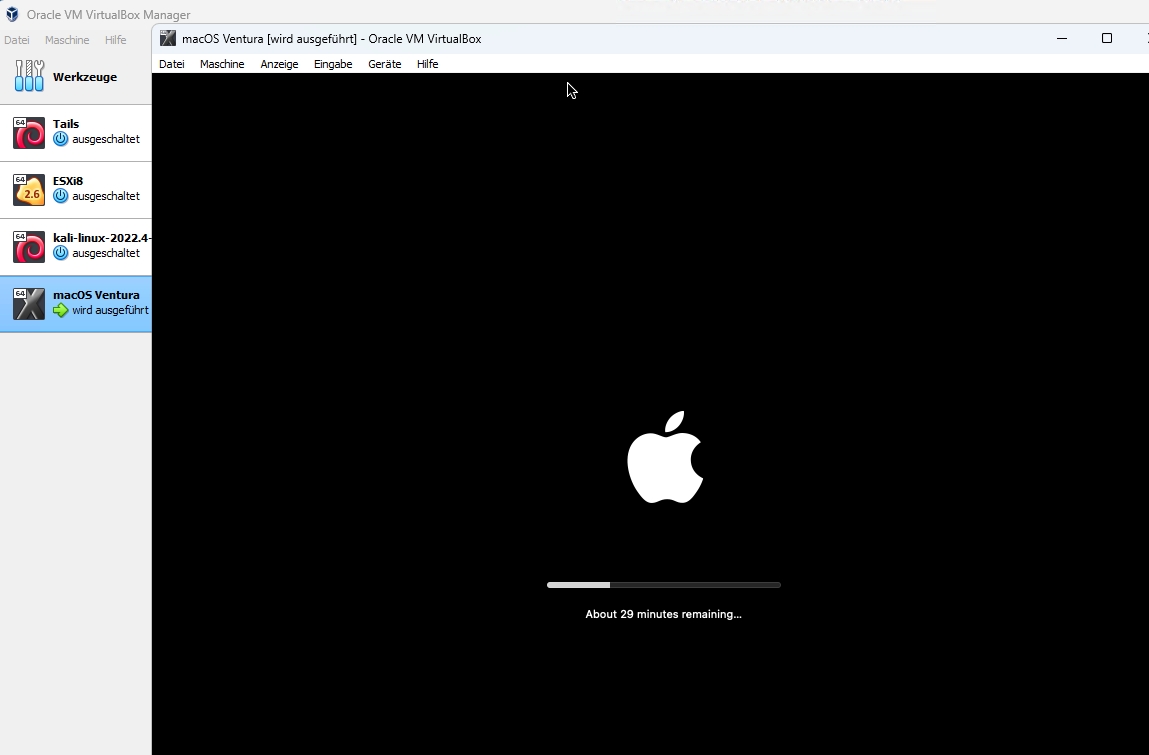Select the Tails machine name
This screenshot has height=755, width=1149.
click(66, 124)
